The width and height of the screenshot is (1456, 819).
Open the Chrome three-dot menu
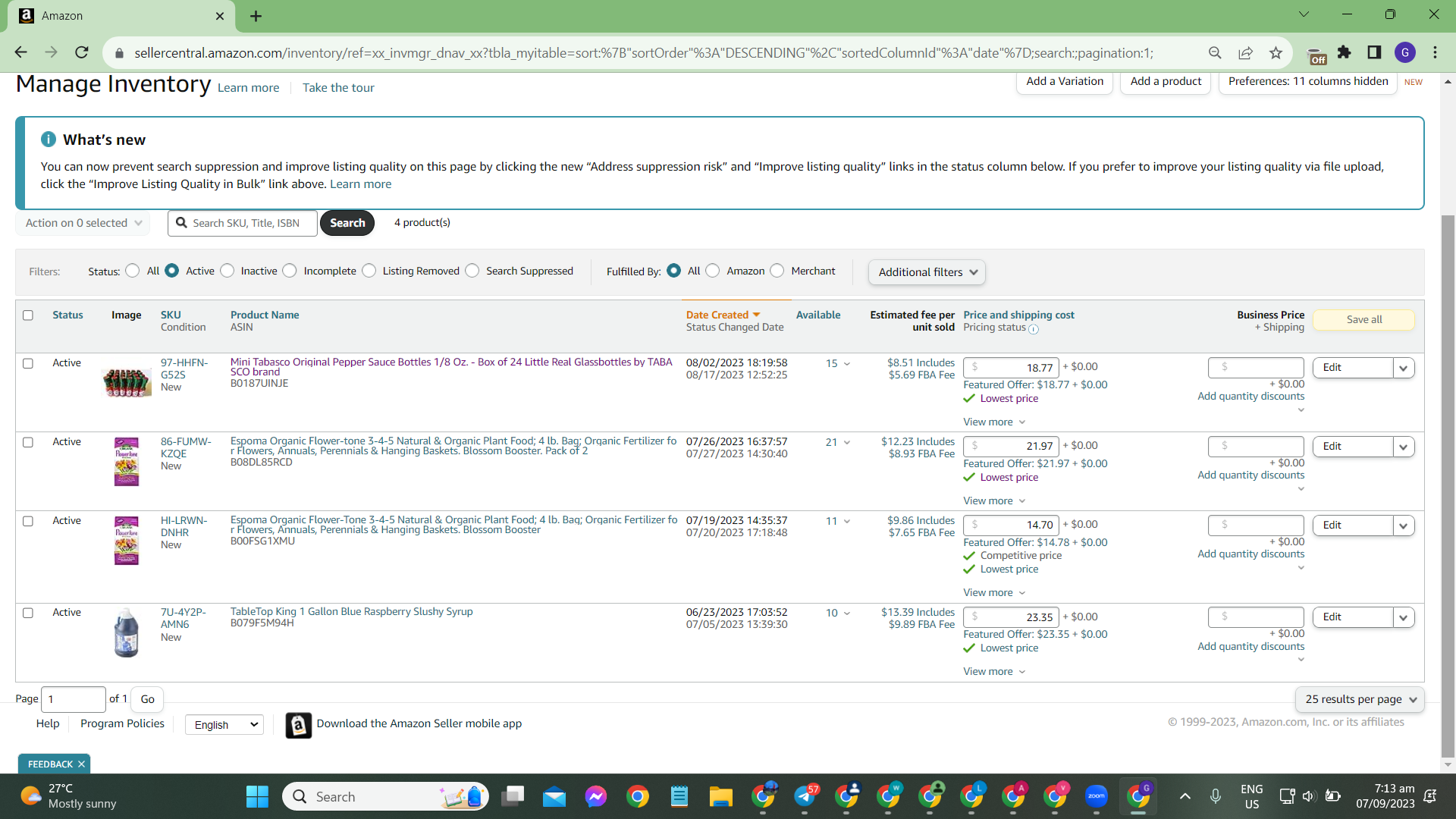[x=1436, y=52]
